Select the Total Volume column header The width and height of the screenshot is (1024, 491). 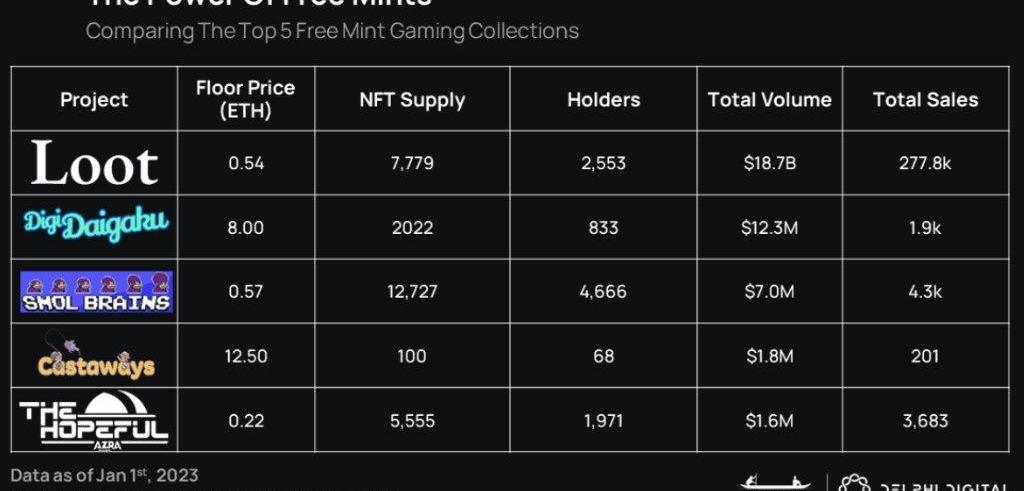[769, 99]
